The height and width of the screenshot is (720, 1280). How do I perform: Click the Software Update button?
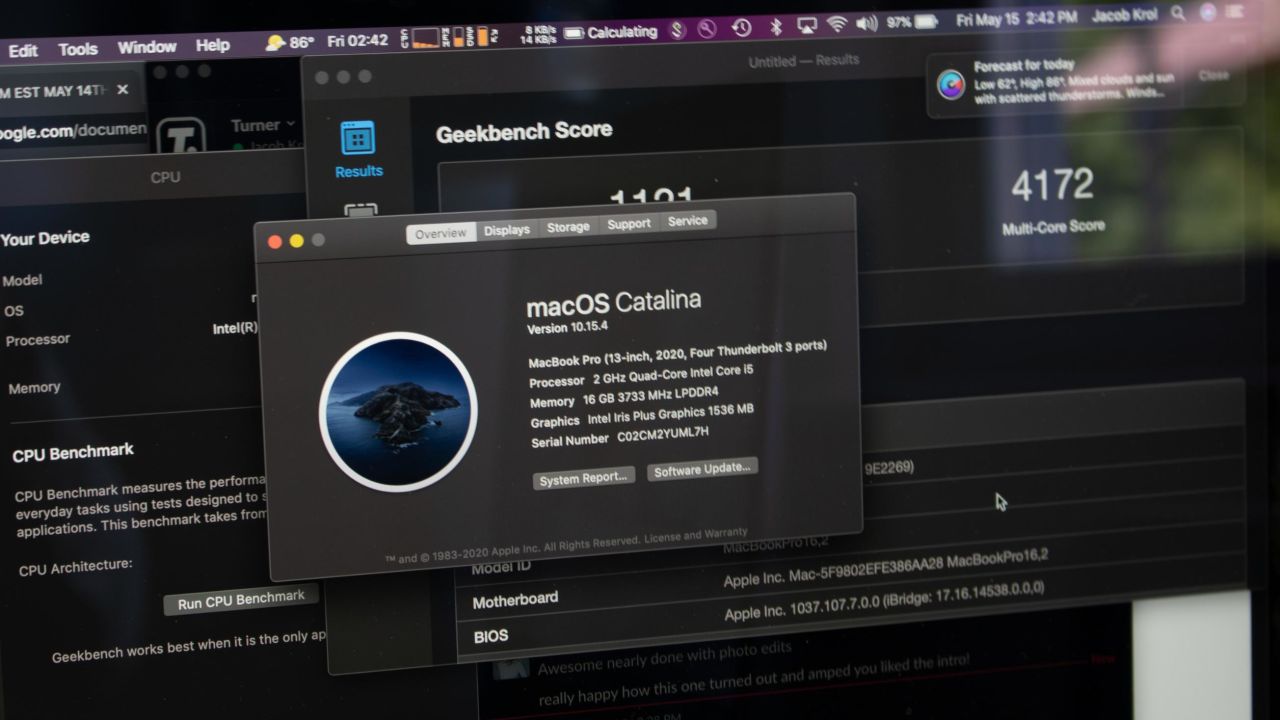coord(702,470)
